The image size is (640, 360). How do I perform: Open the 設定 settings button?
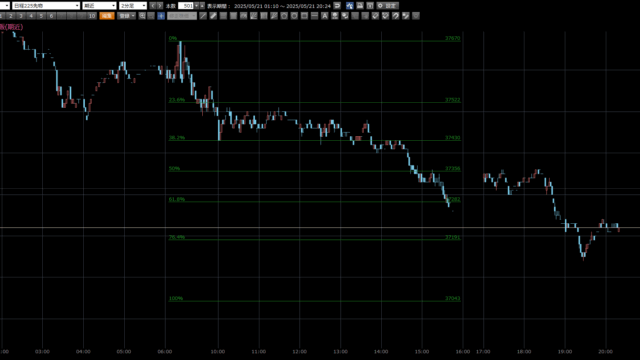387,6
